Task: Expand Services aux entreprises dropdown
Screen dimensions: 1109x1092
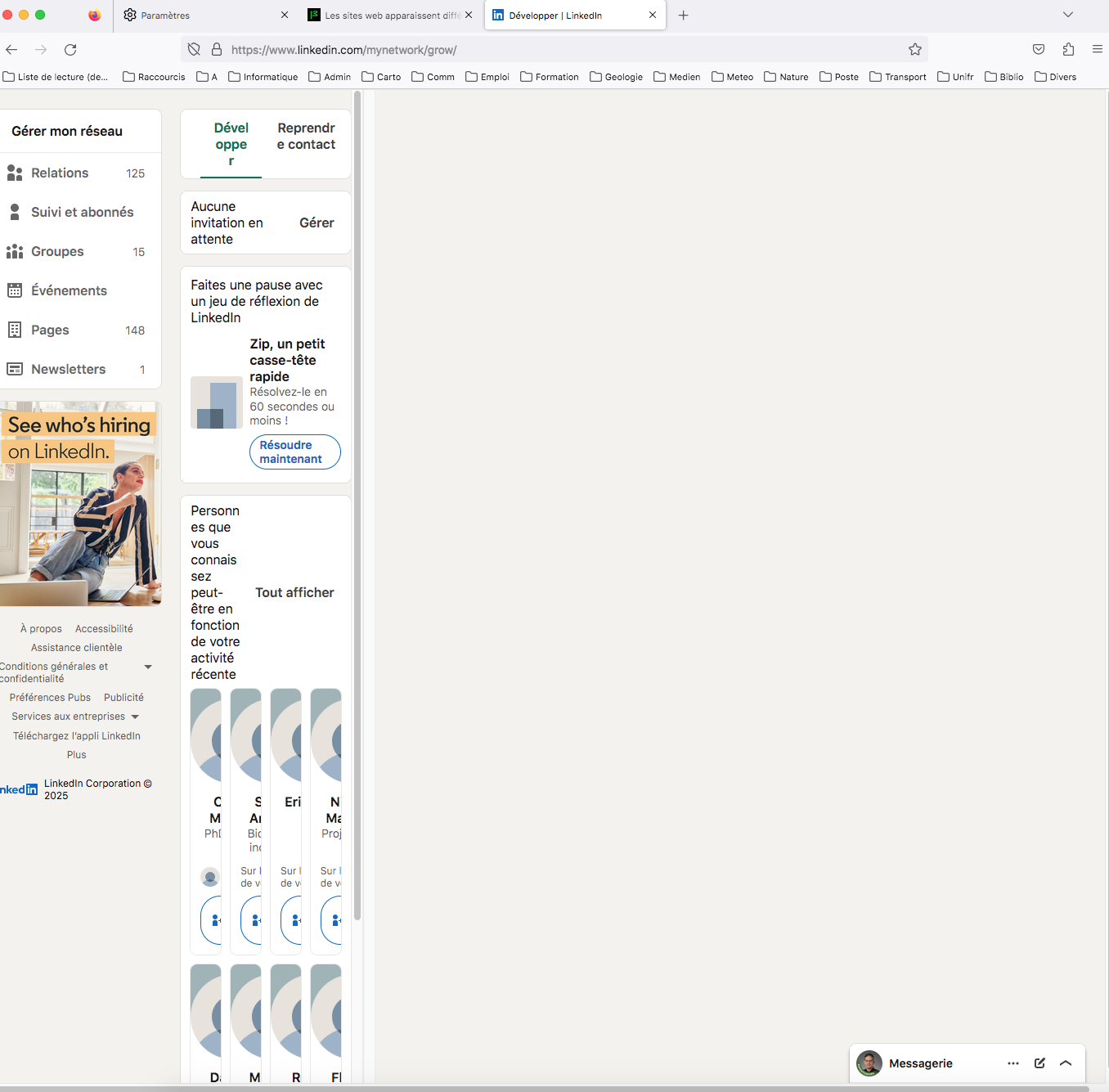Action: coord(135,717)
